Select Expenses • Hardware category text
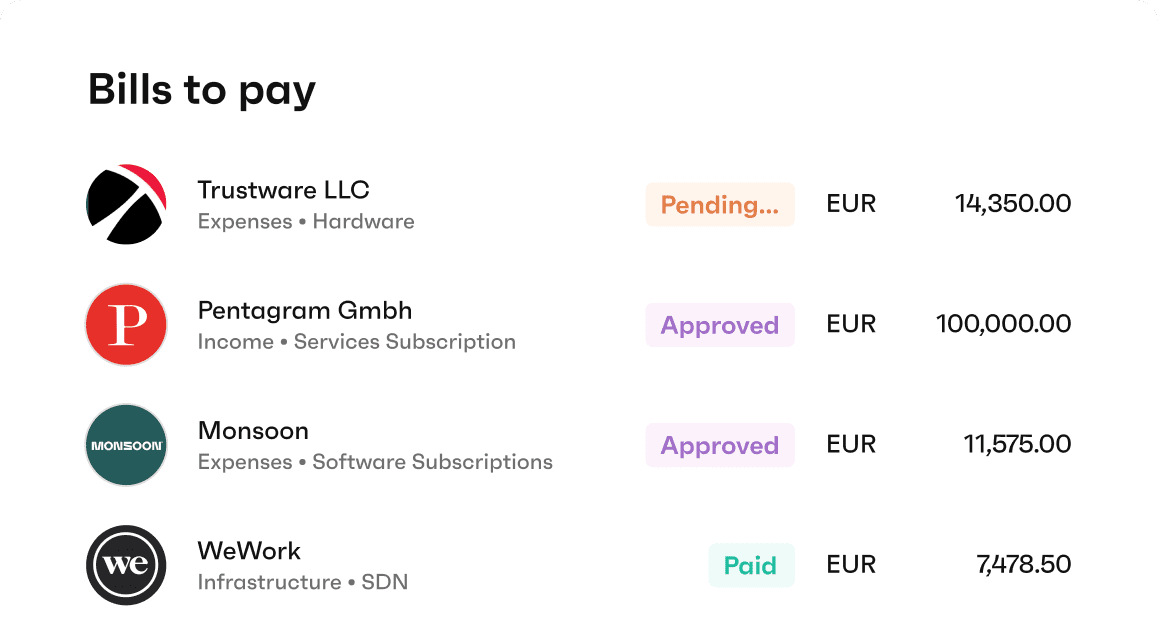Viewport: 1158px width, 636px height. (306, 222)
